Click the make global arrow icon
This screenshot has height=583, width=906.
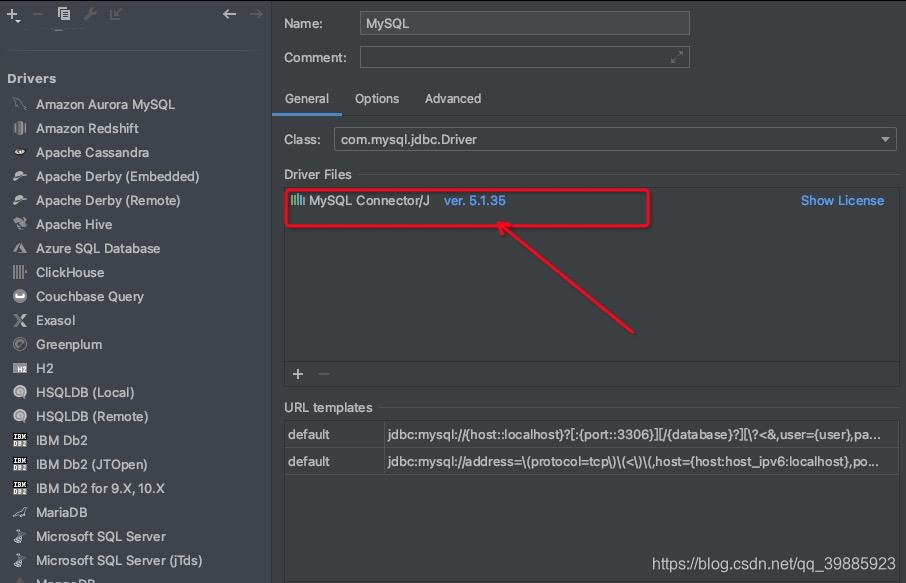point(116,14)
